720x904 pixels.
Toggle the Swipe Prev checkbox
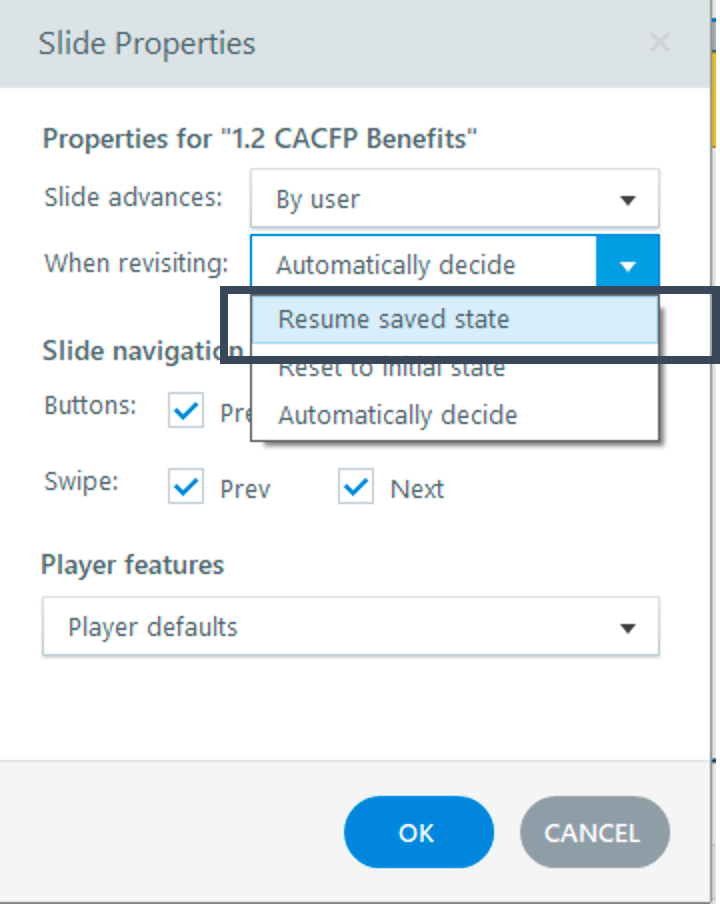(186, 488)
